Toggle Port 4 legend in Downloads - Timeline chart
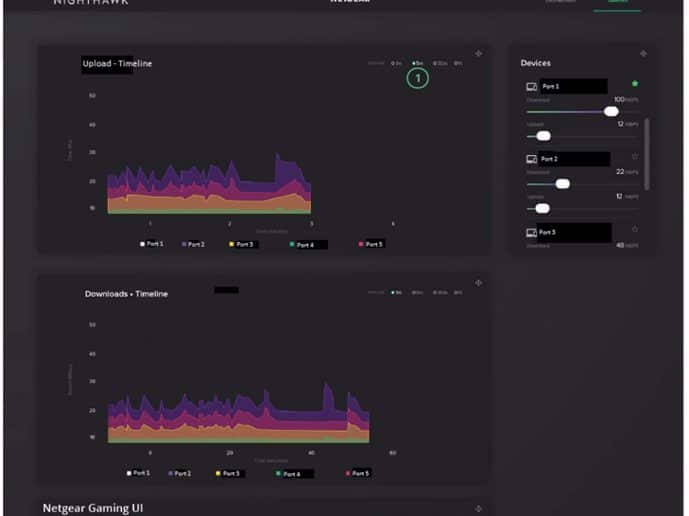Image resolution: width=689 pixels, height=516 pixels. 288,474
